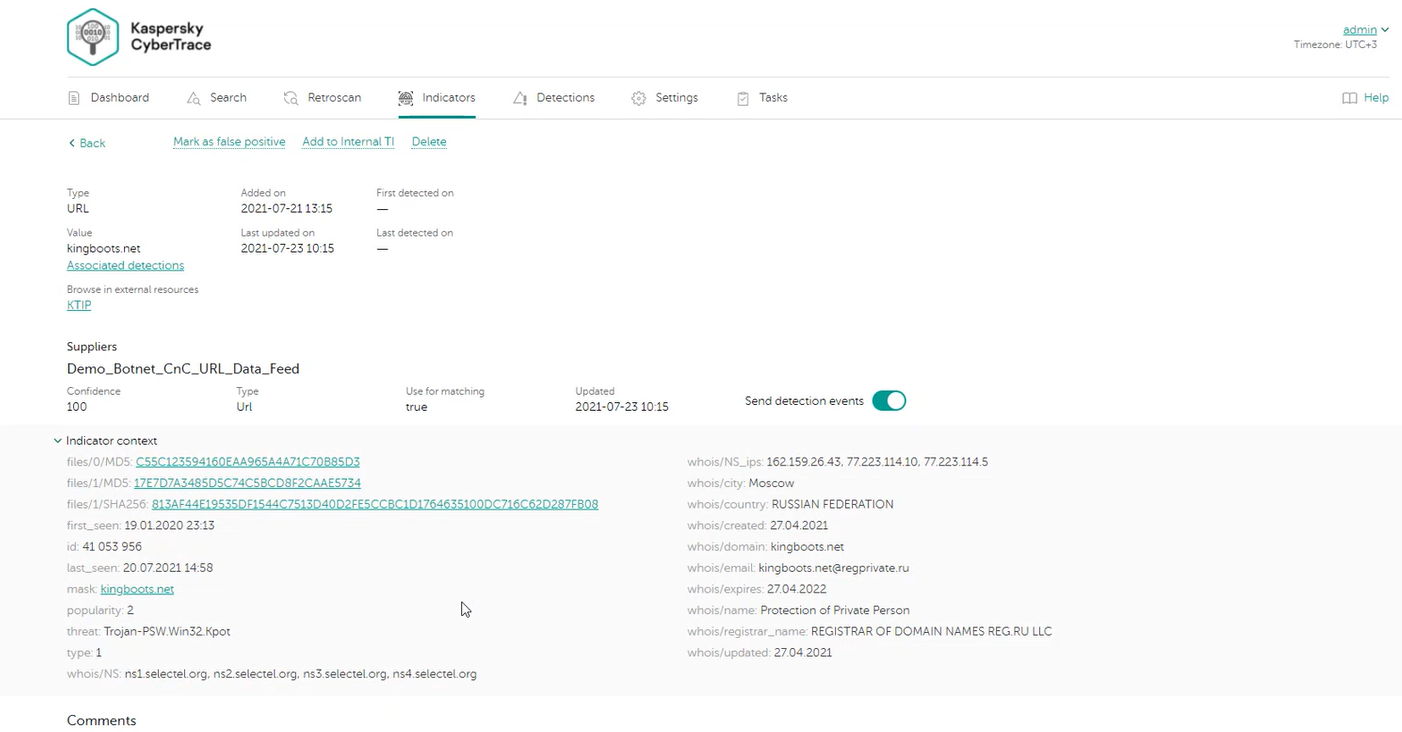Click the registrar name REG.RU LLC
1402x732 pixels.
[x=931, y=631]
